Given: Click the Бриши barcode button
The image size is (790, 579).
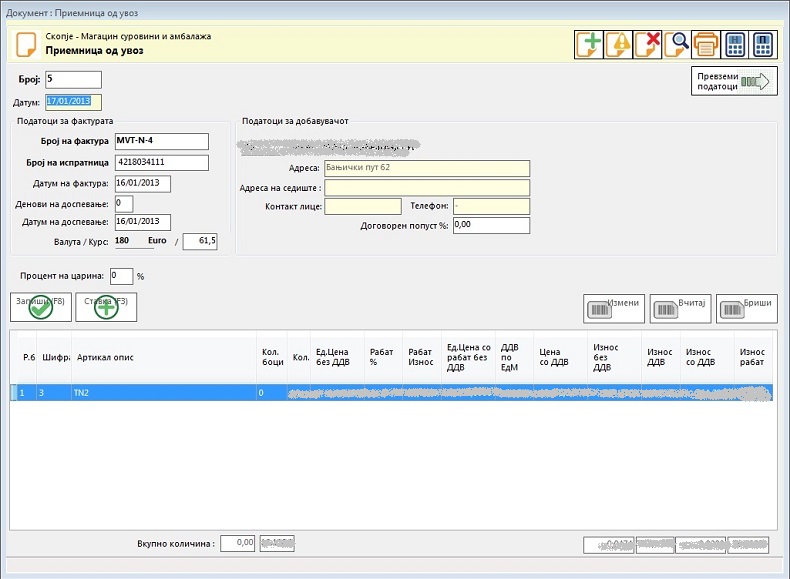Looking at the screenshot, I should [x=747, y=308].
